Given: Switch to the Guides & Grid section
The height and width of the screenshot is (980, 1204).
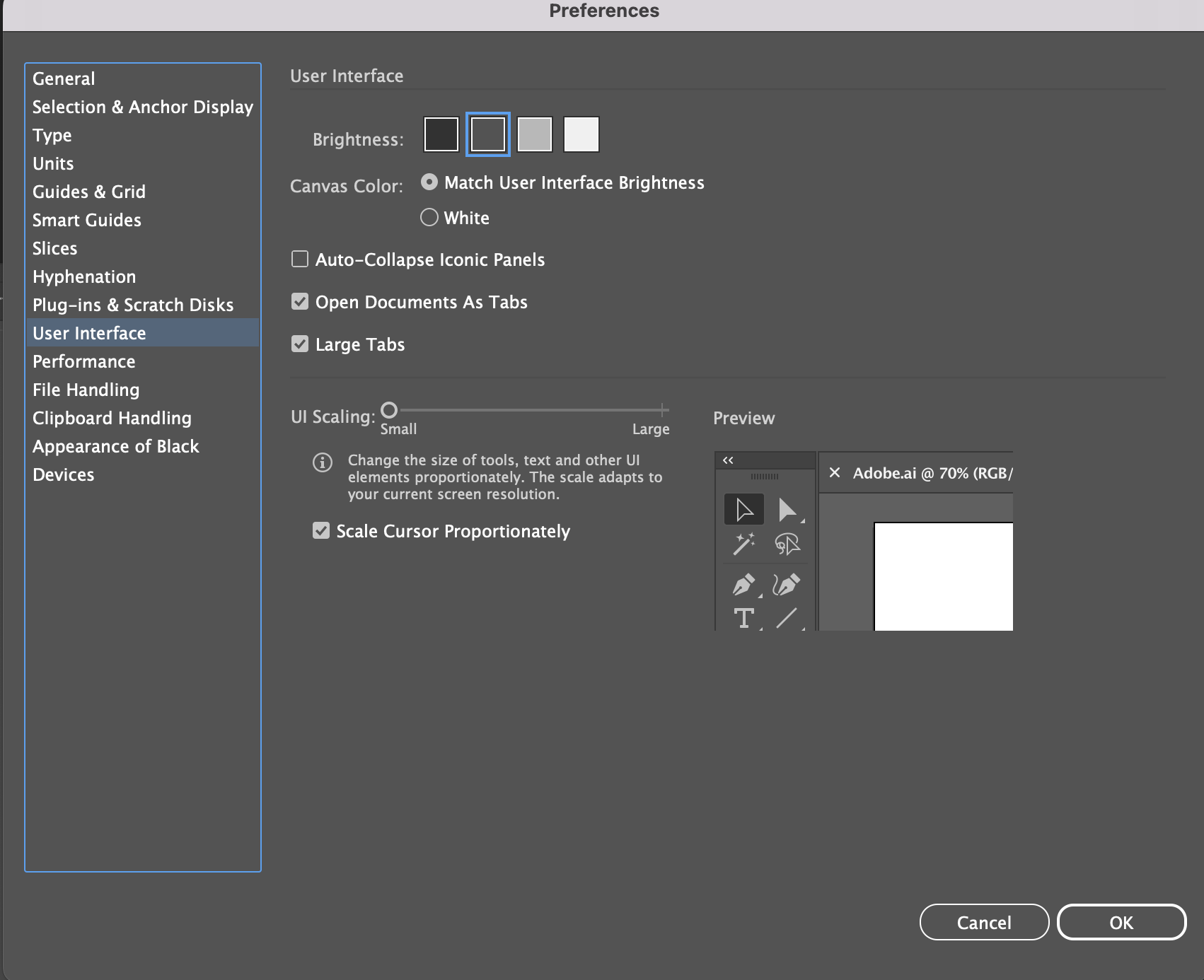Looking at the screenshot, I should coord(88,192).
